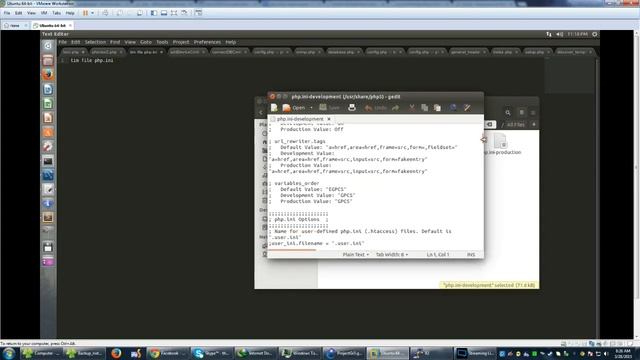Click the pause VM icon in VMware toolbar
Screen dimensions: 640x360
85,13
